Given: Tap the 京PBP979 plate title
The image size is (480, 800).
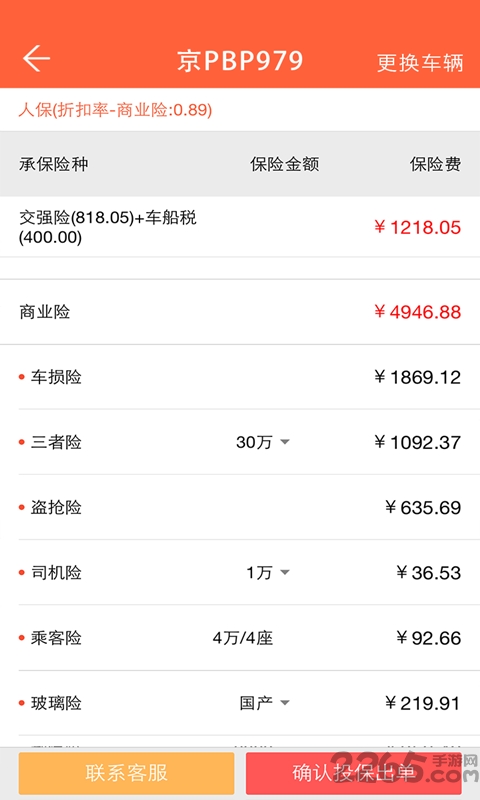Looking at the screenshot, I should click(x=240, y=61).
